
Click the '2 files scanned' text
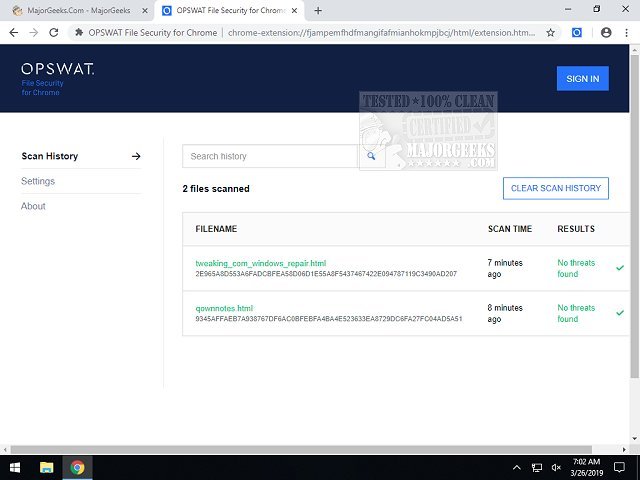click(x=216, y=189)
